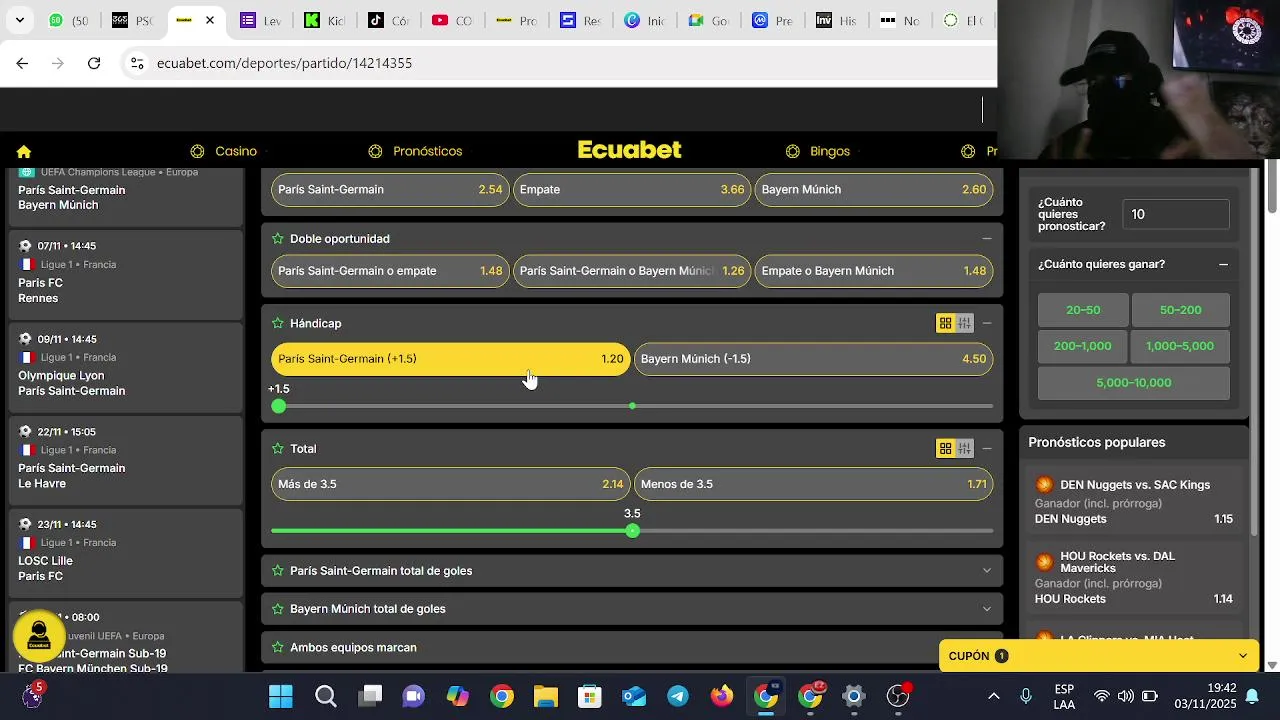Choose 5,000-10,000 winnings range
This screenshot has height=720, width=1280.
(1133, 383)
